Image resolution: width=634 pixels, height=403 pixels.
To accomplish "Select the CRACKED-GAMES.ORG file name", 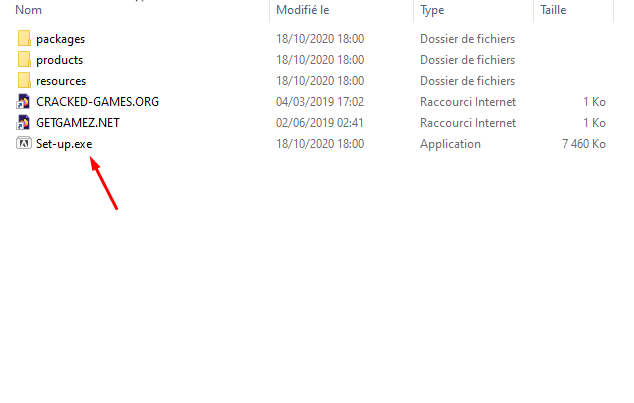I will coord(97,102).
